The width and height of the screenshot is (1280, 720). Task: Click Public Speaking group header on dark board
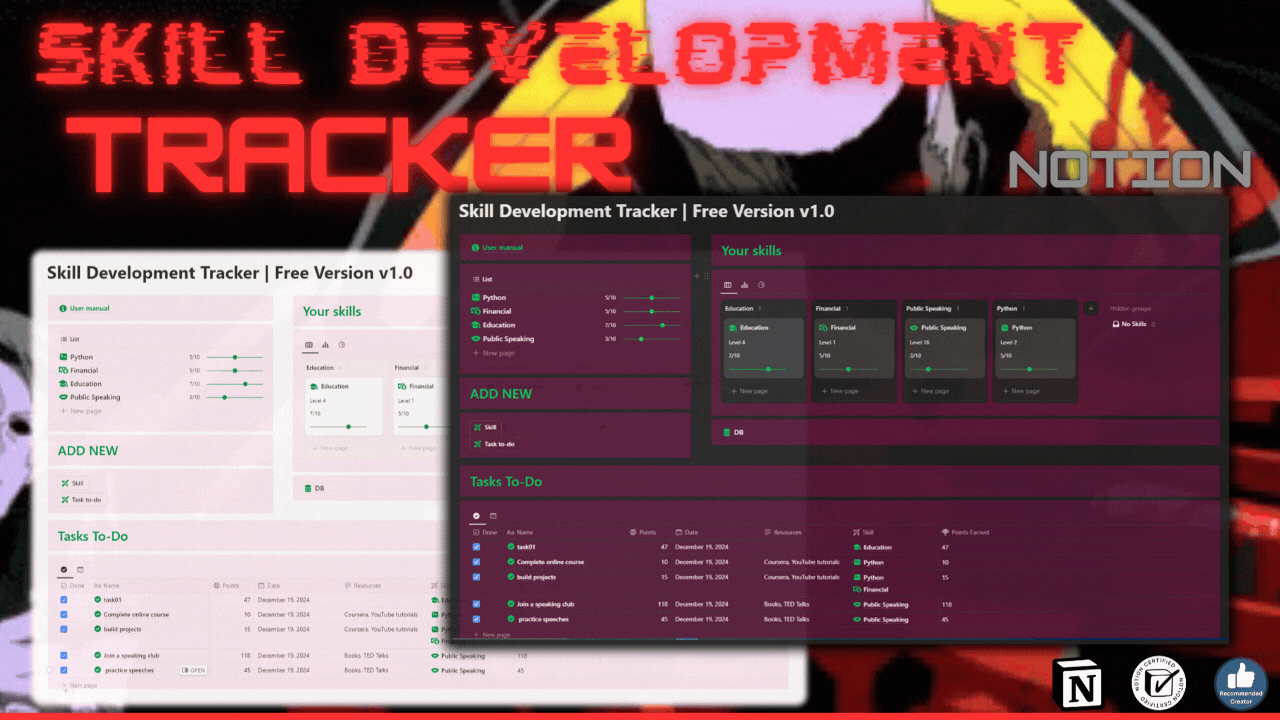[x=929, y=309]
